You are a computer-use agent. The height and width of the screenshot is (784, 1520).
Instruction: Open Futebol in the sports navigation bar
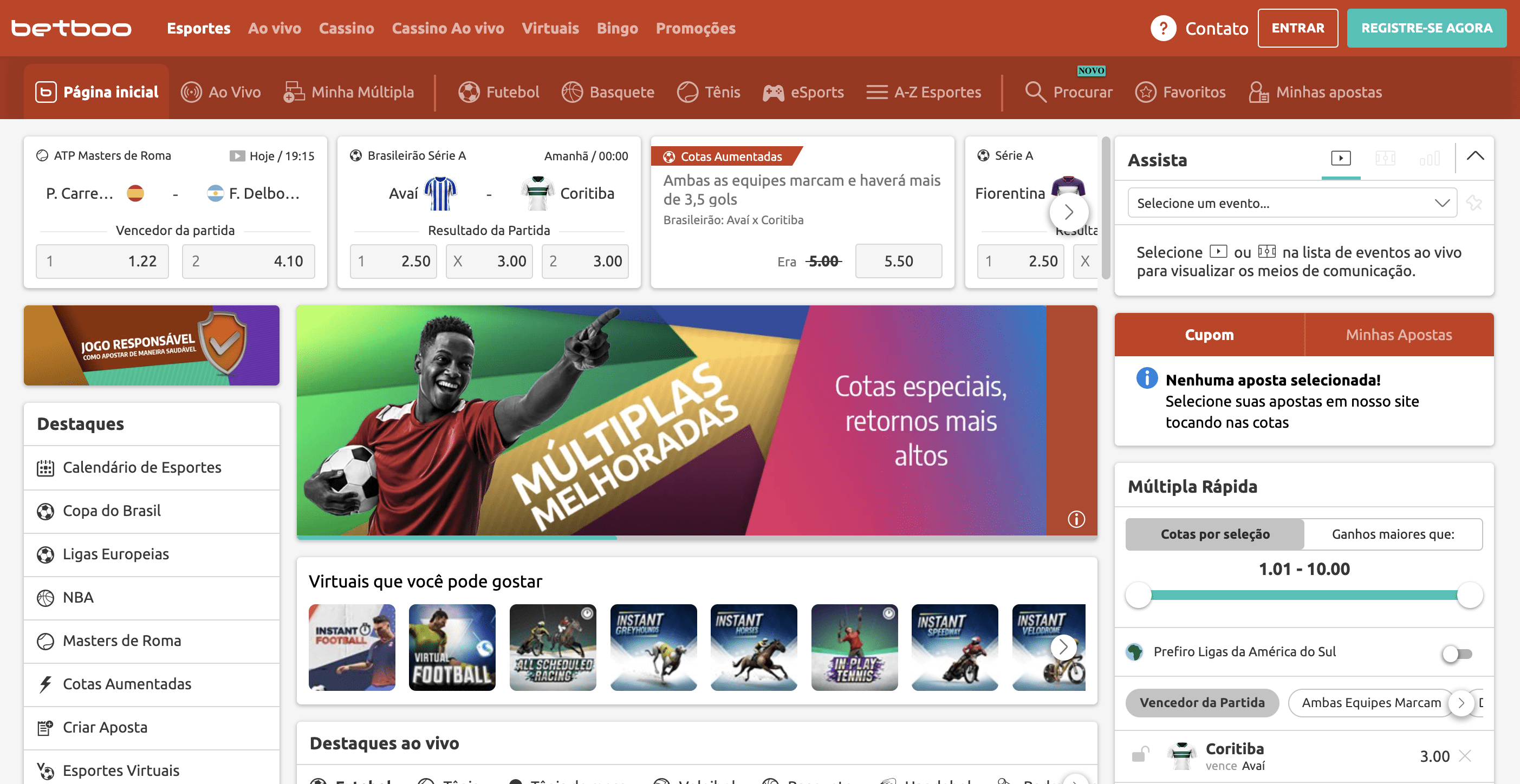(498, 92)
